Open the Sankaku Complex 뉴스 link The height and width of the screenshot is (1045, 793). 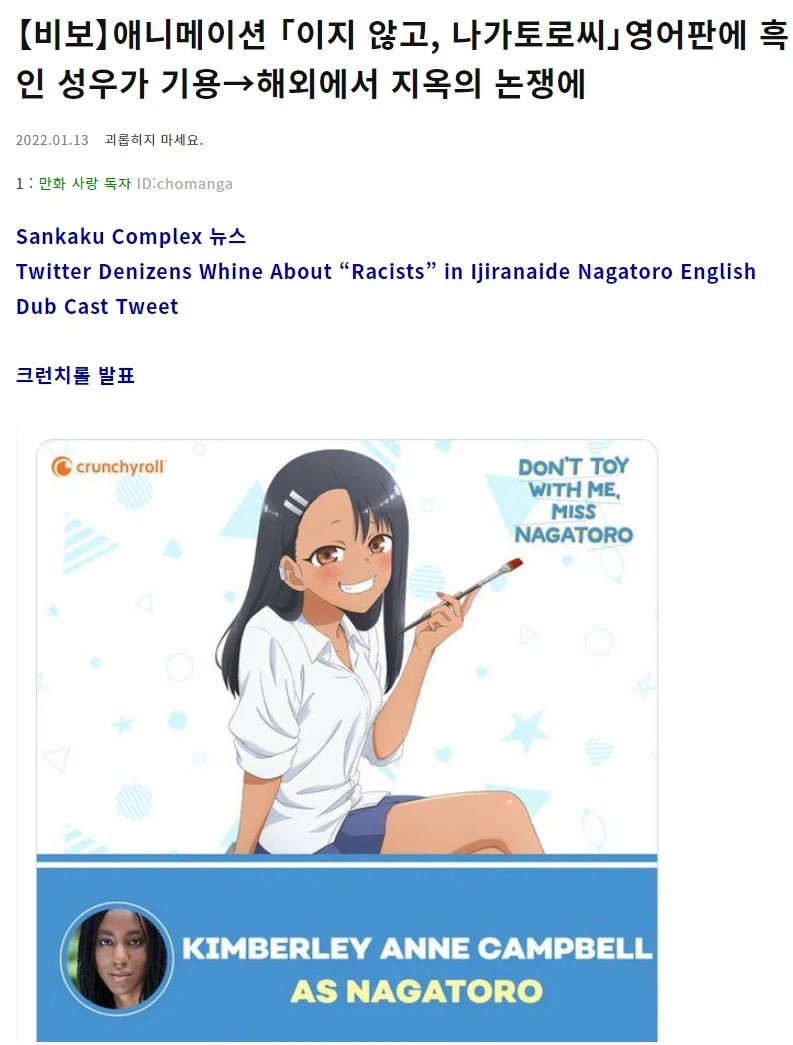point(131,237)
